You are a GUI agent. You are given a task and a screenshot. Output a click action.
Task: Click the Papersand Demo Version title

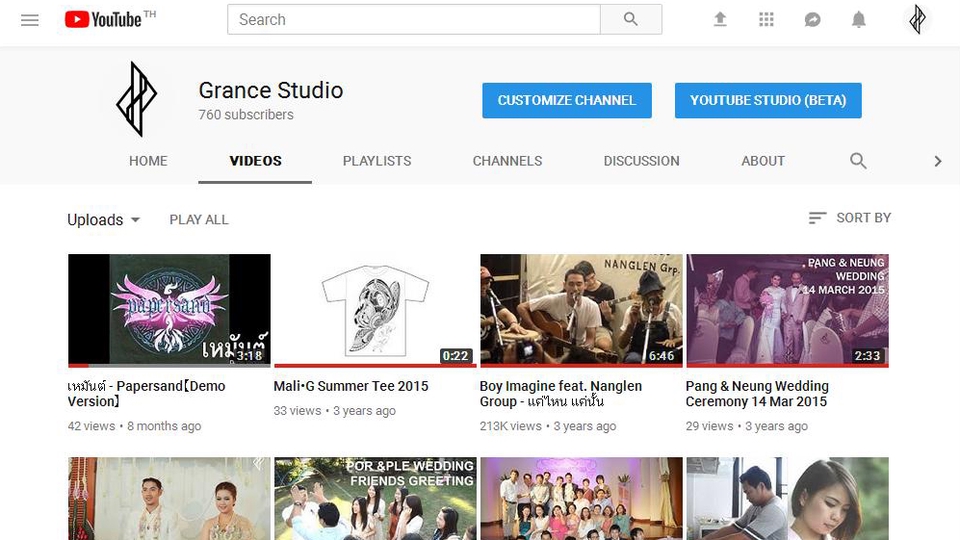click(146, 394)
